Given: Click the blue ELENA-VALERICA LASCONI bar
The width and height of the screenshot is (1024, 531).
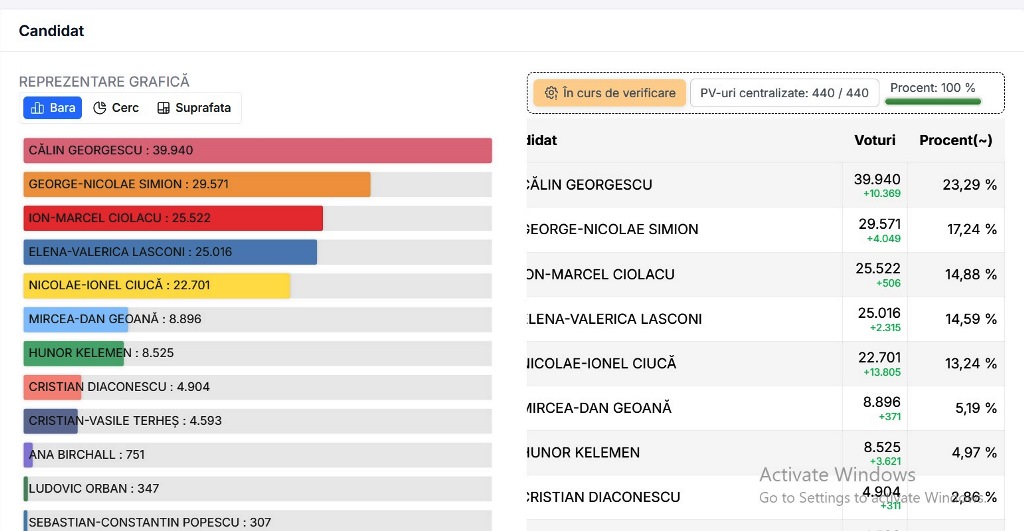Looking at the screenshot, I should click(170, 252).
